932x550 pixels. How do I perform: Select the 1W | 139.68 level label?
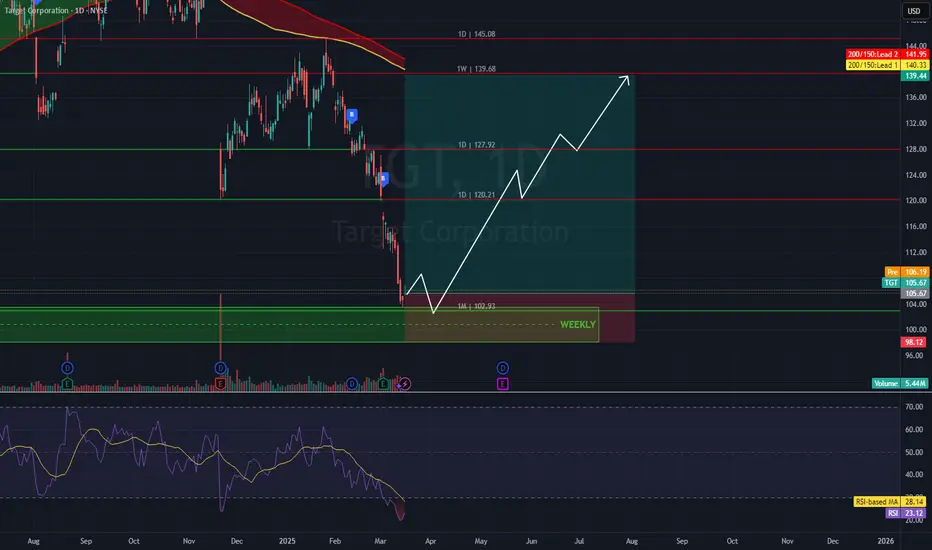[476, 69]
